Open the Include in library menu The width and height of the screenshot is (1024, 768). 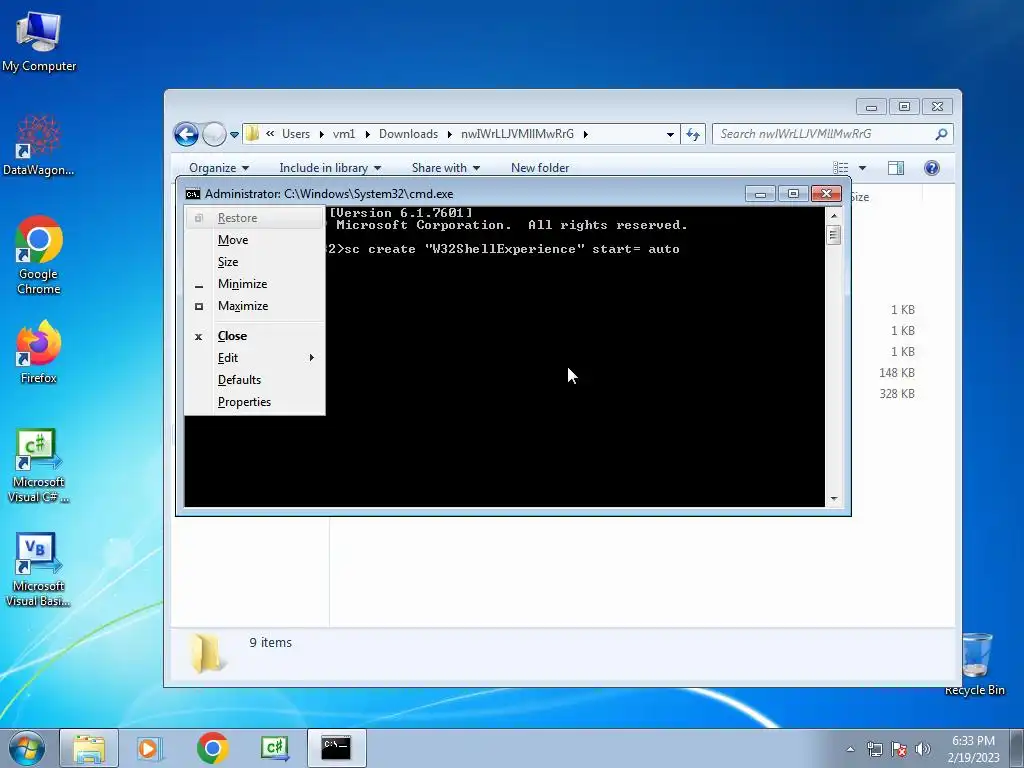[330, 168]
